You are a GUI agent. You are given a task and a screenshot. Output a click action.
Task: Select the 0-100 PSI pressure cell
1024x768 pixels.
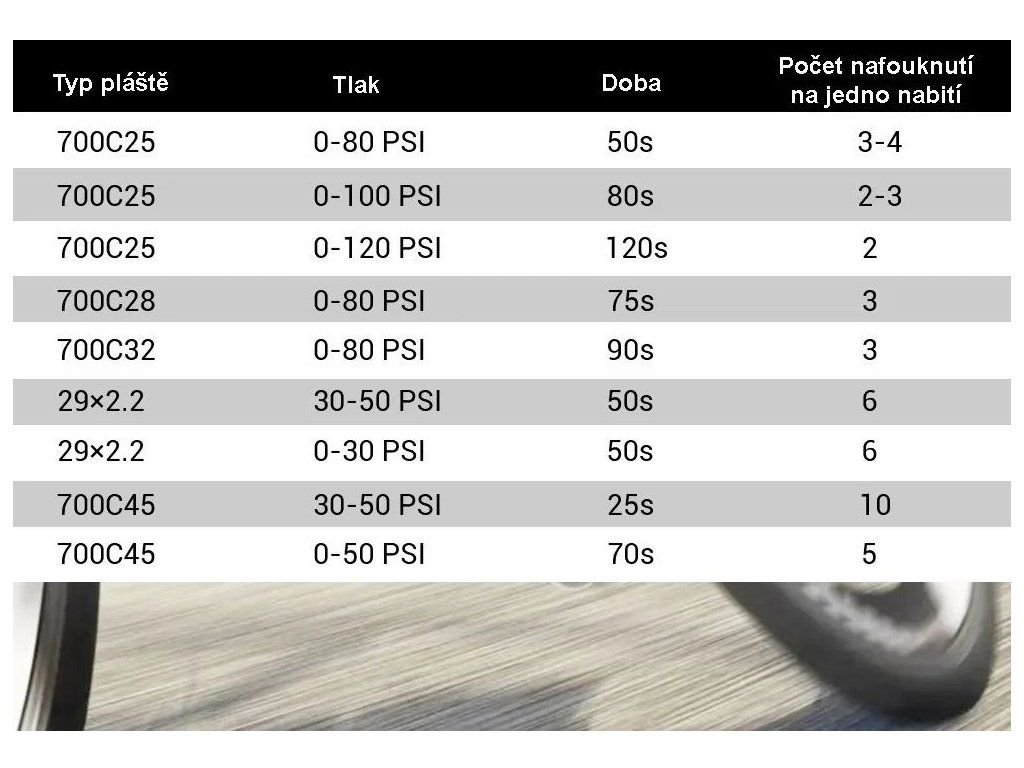click(x=377, y=196)
